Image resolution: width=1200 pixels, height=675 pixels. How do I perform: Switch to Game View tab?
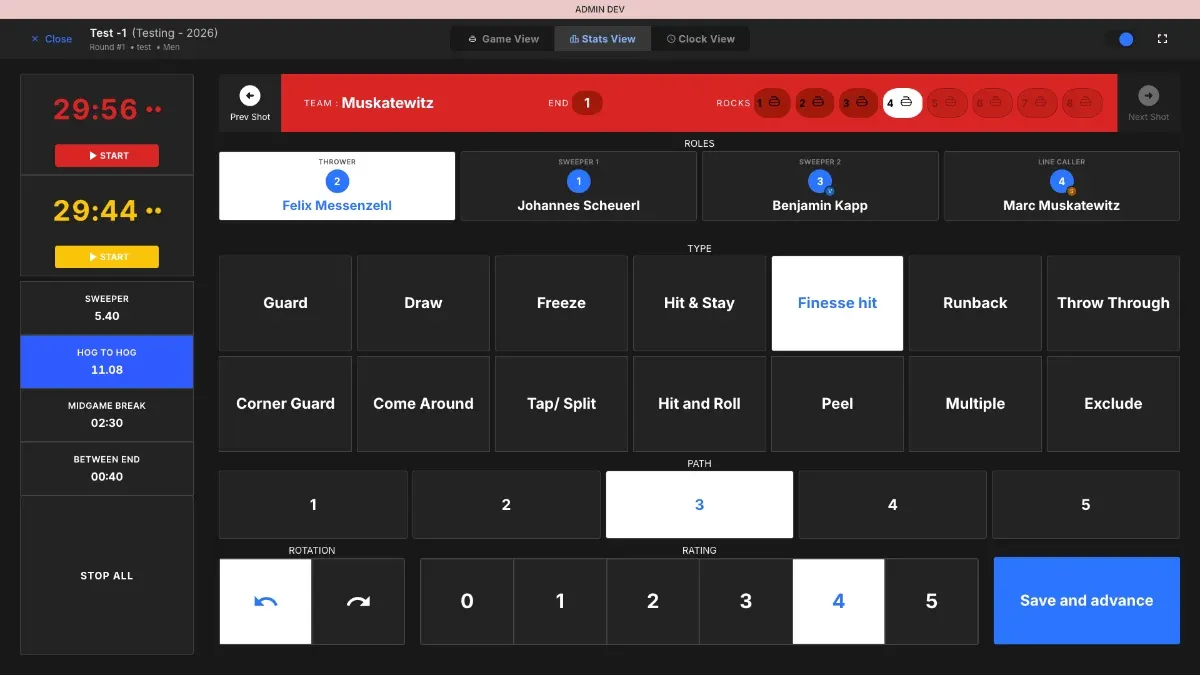click(503, 39)
